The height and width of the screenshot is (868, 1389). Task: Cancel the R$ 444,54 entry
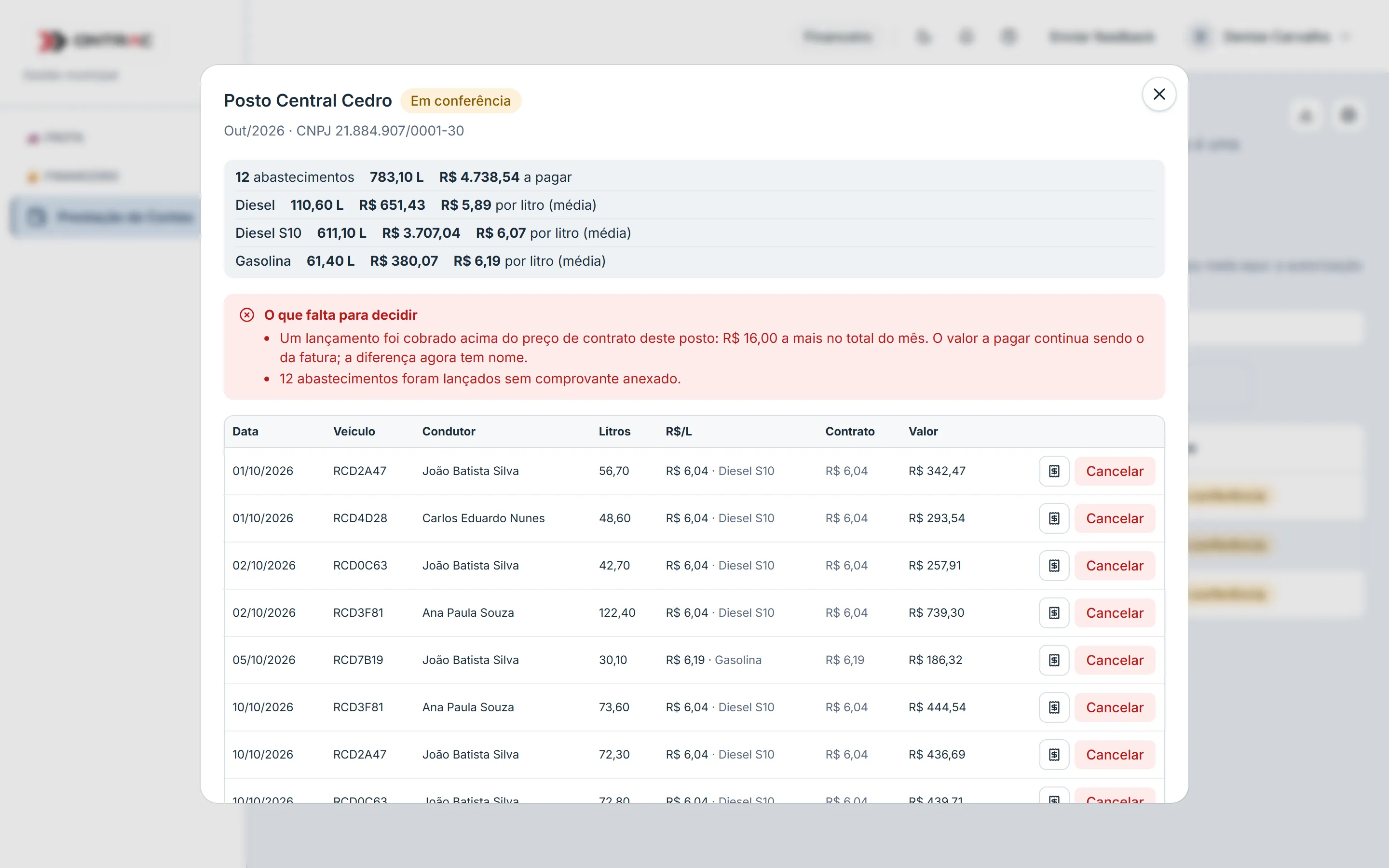coord(1115,707)
